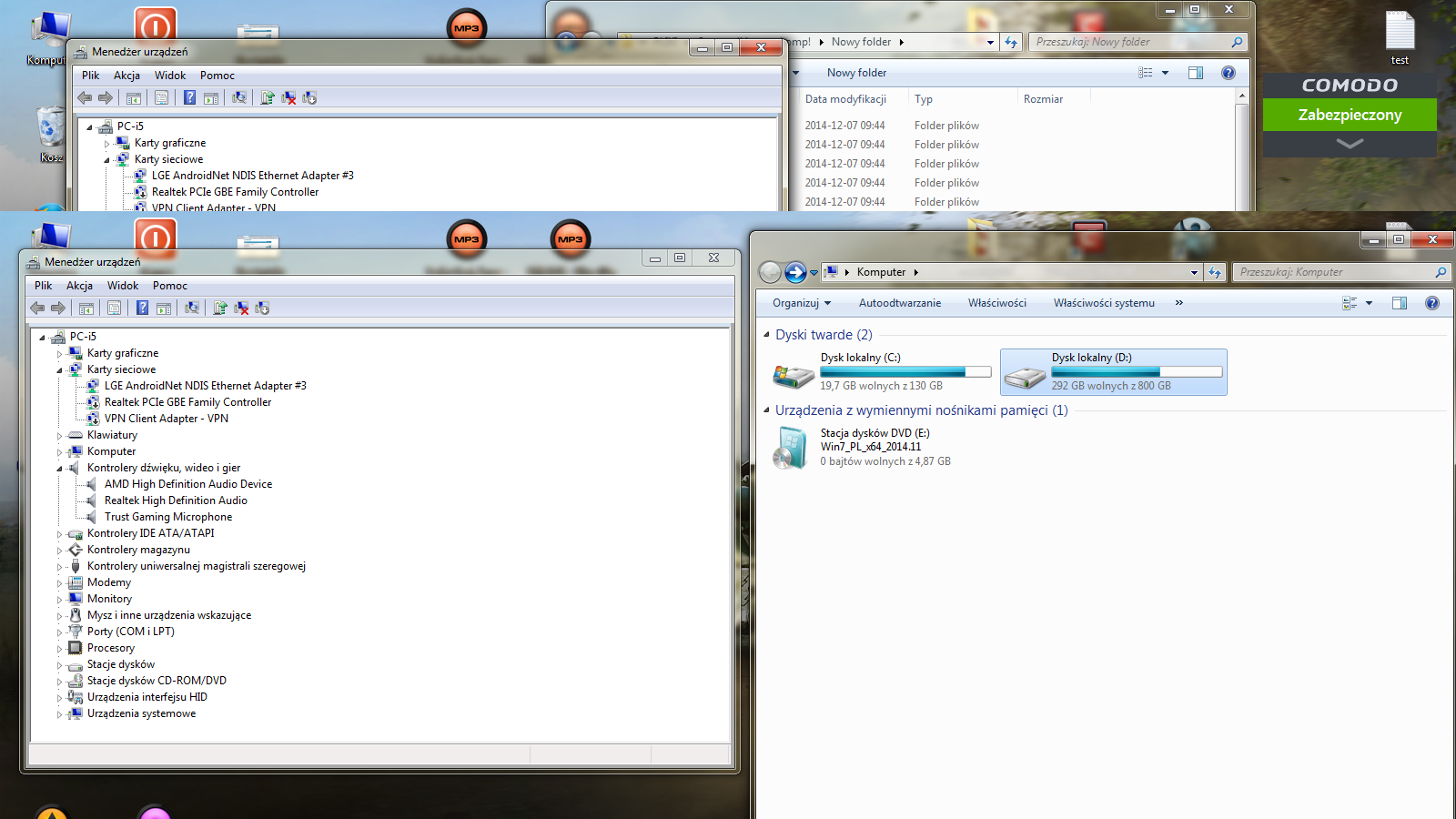The width and height of the screenshot is (1456, 819).
Task: Select the Kosz recycle bin desktop icon
Action: pos(51,135)
